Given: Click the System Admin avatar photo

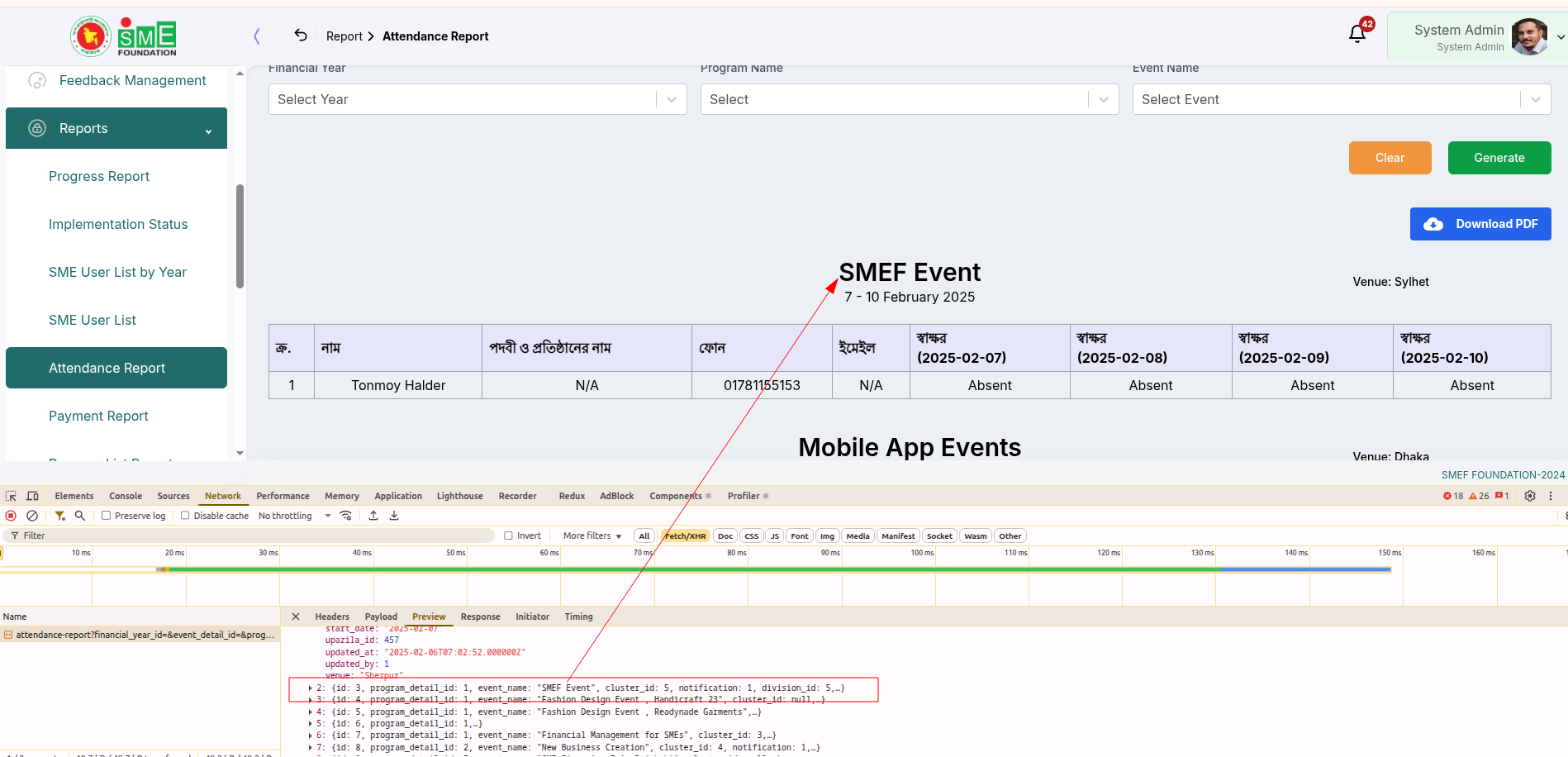Looking at the screenshot, I should coord(1529,36).
